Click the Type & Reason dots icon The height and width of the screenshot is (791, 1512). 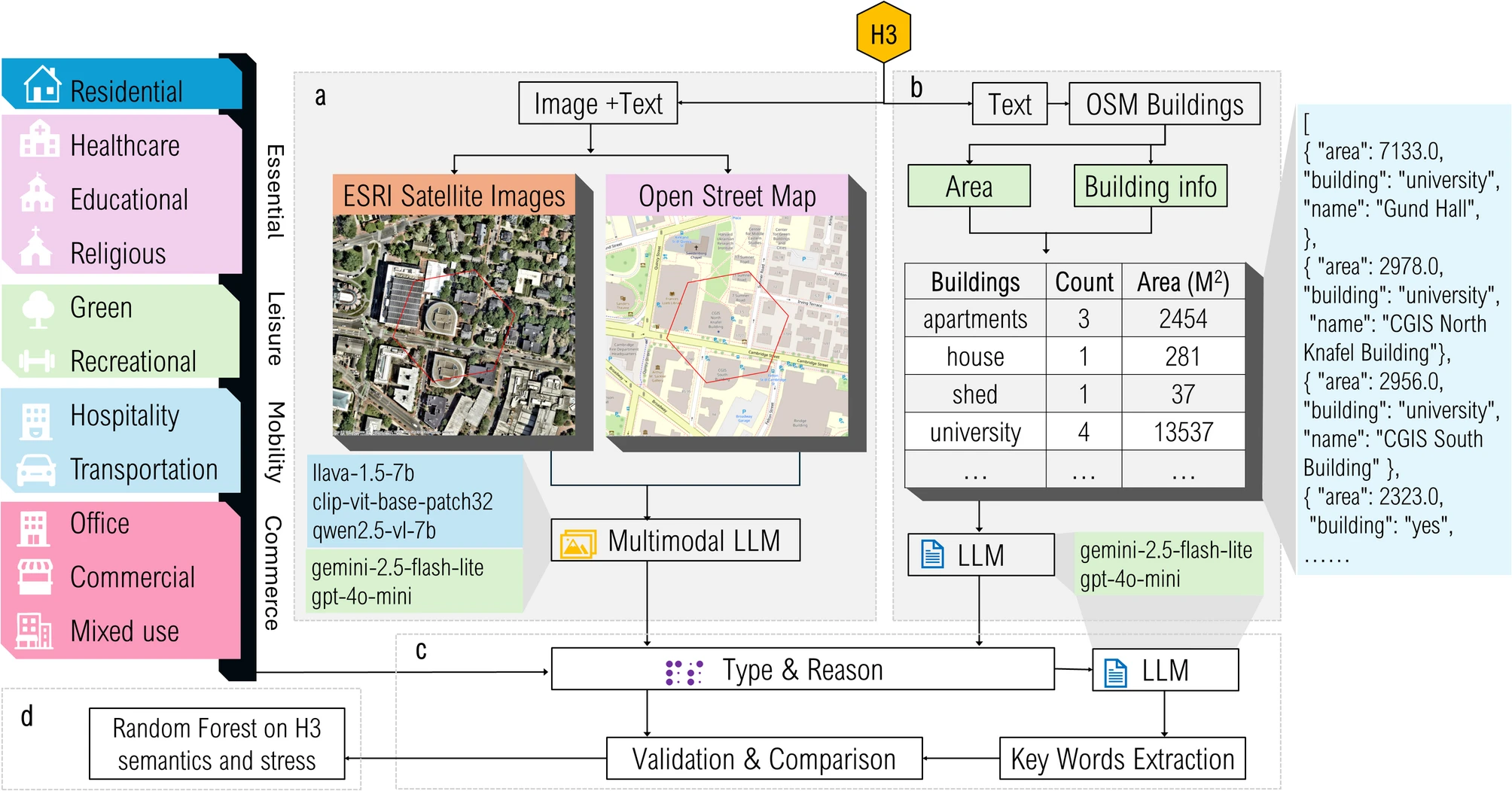click(684, 671)
